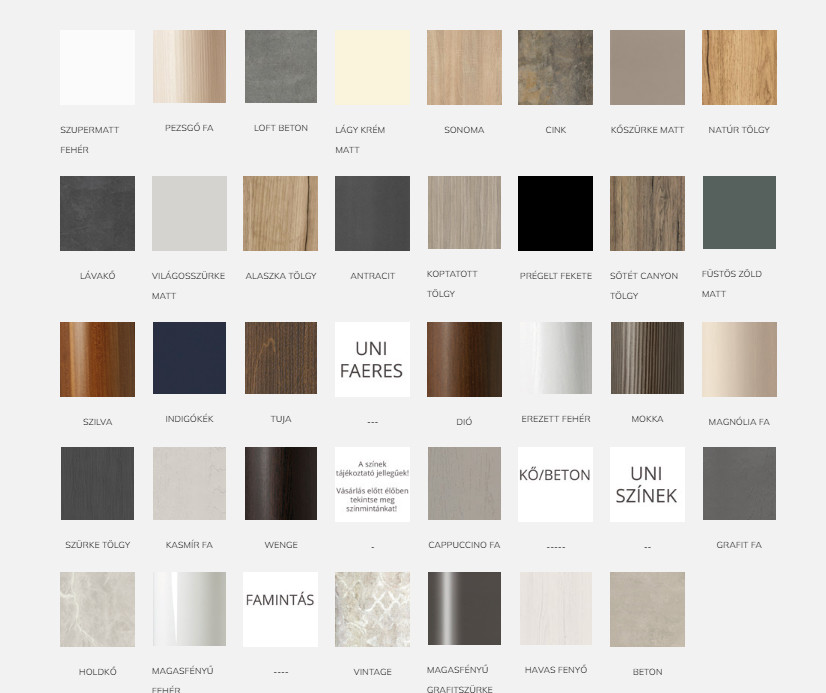This screenshot has height=693, width=826.
Task: Select the Antracit color swatch
Action: (x=372, y=213)
